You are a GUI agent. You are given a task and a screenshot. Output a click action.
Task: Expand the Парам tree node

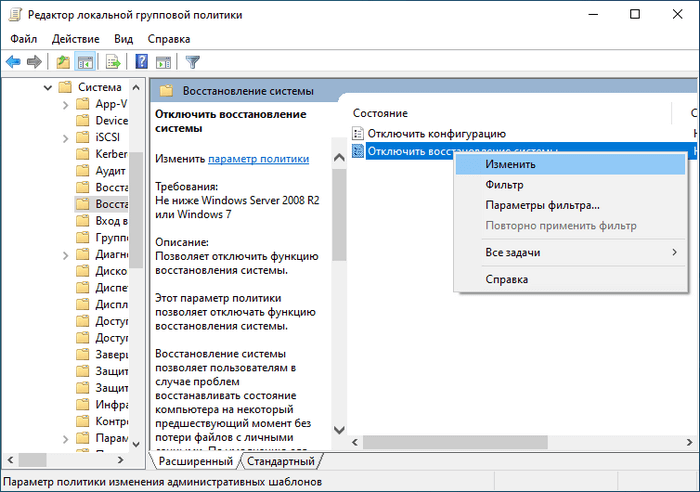point(66,439)
